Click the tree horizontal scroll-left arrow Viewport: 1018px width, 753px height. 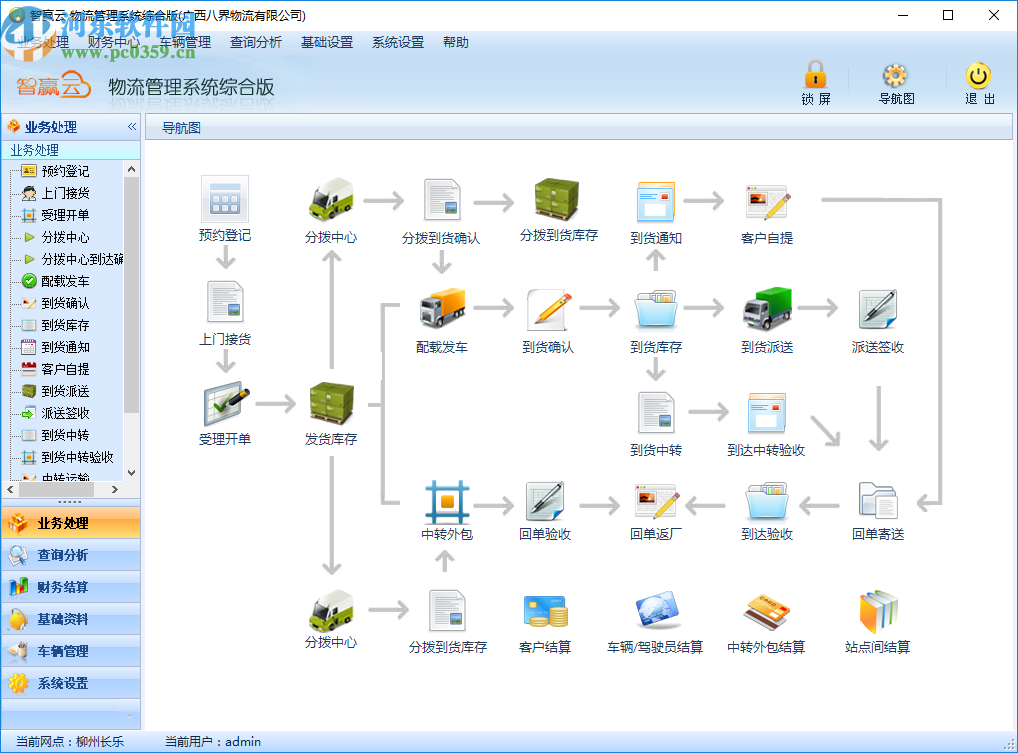coord(10,489)
